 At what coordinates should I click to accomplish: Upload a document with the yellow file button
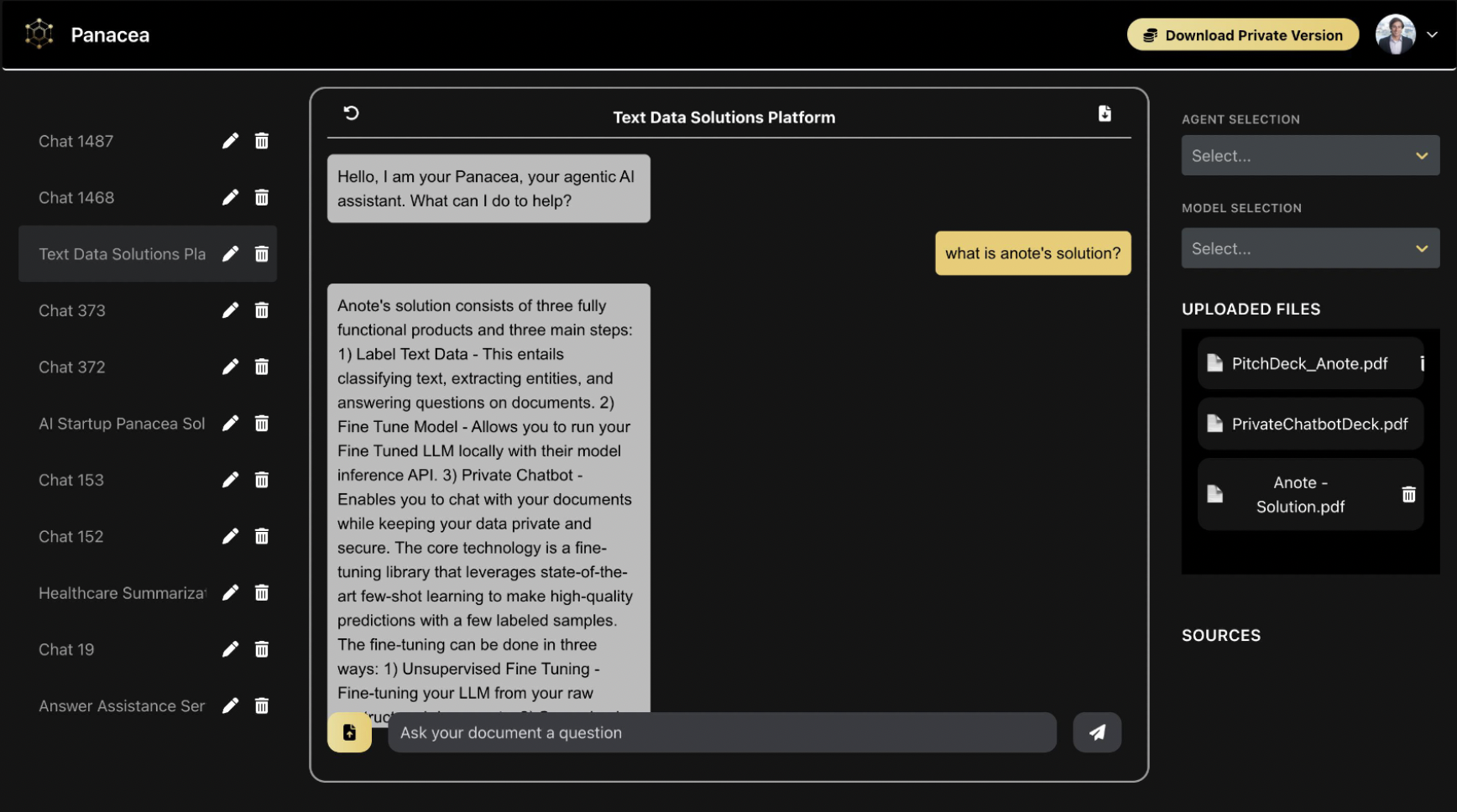click(349, 732)
